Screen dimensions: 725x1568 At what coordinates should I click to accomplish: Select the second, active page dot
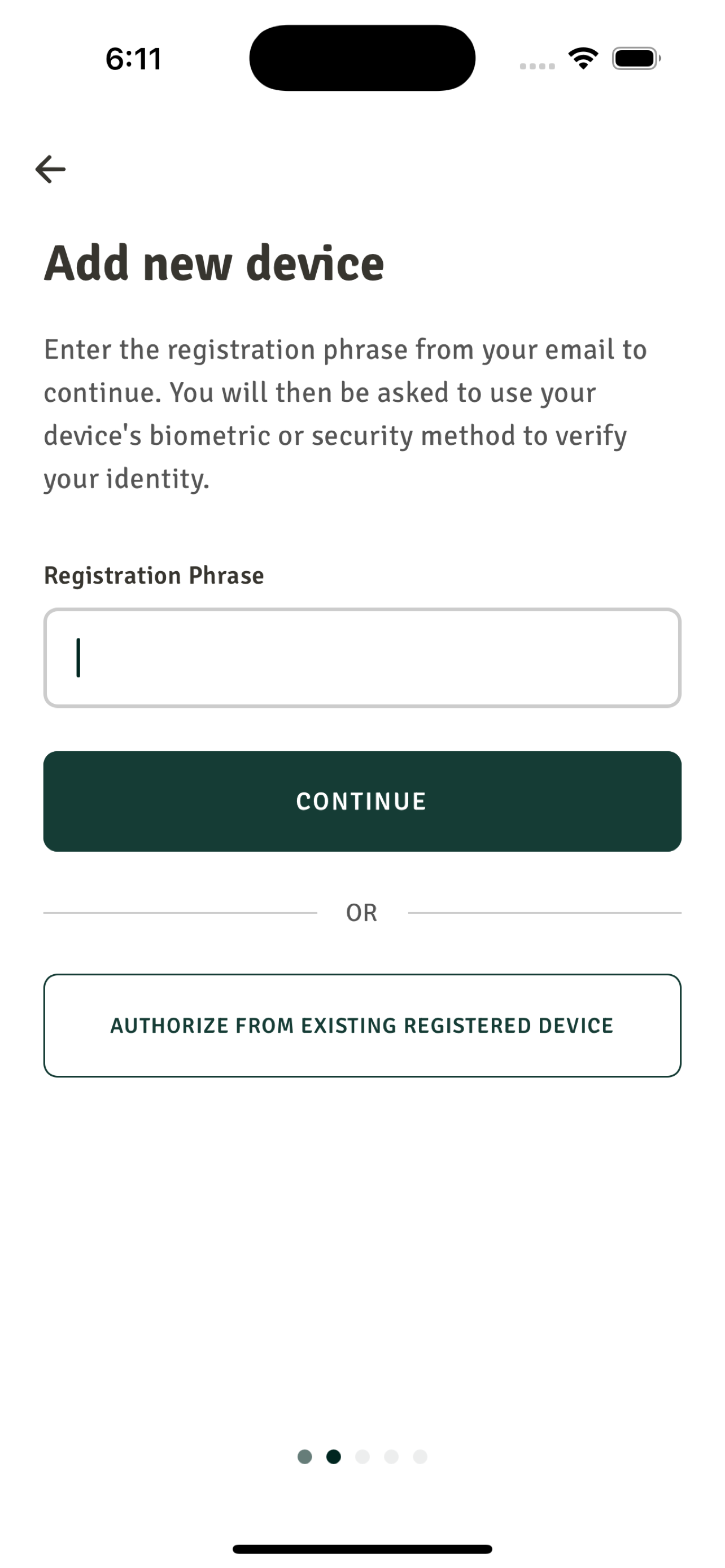point(334,1457)
